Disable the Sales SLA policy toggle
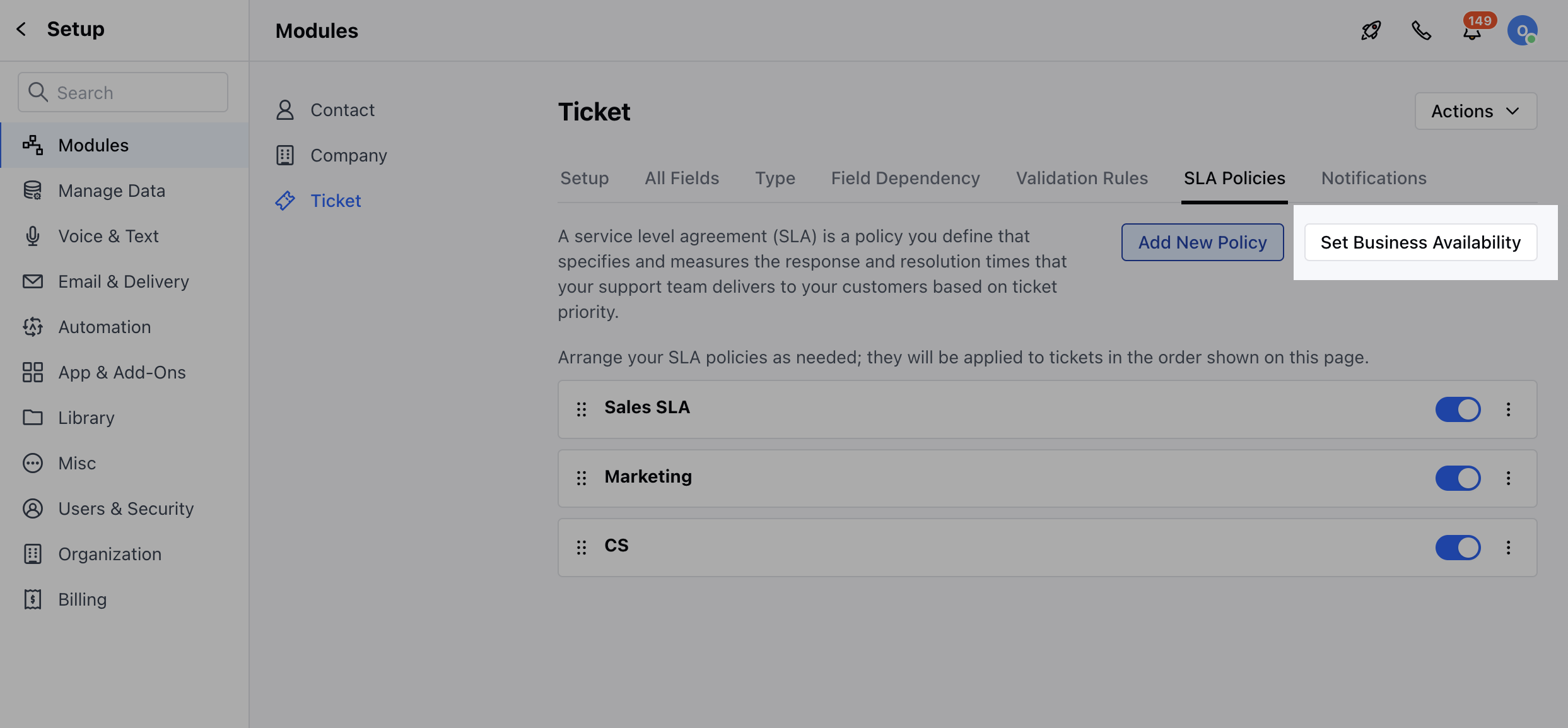Viewport: 1568px width, 728px height. (1458, 409)
